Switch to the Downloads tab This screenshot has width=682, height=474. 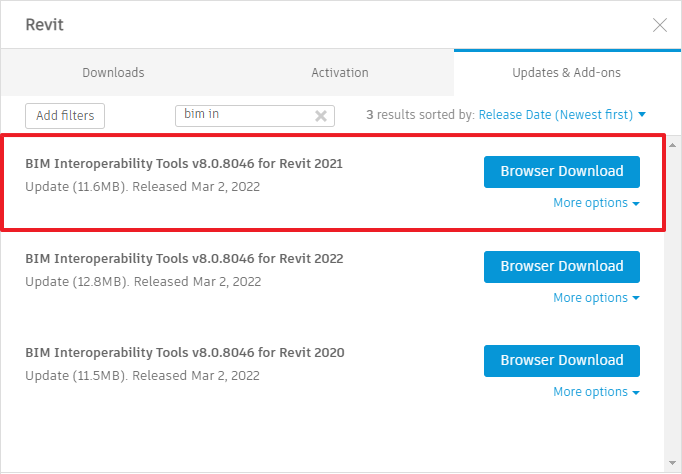tap(113, 73)
